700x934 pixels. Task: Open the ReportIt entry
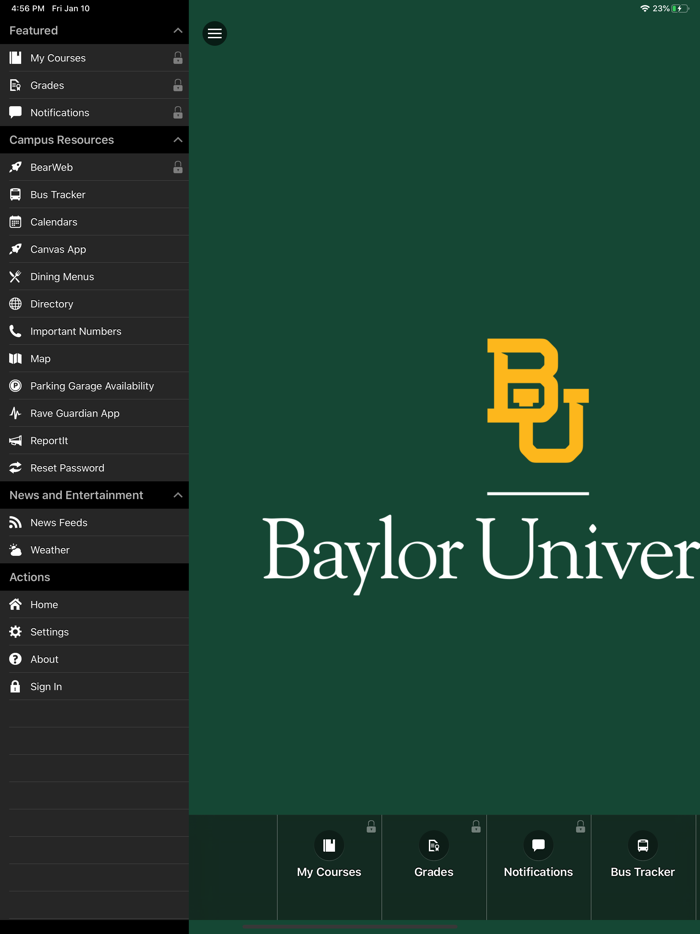coord(94,441)
